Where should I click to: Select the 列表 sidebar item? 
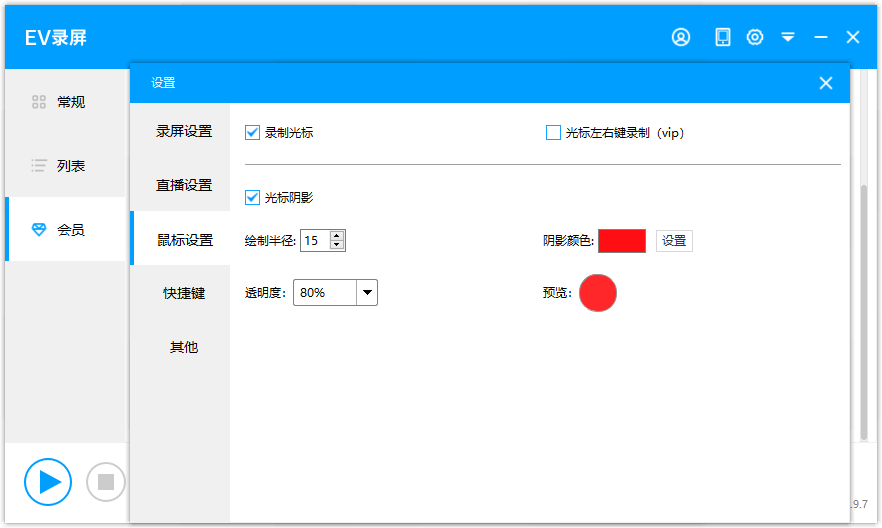[65, 165]
